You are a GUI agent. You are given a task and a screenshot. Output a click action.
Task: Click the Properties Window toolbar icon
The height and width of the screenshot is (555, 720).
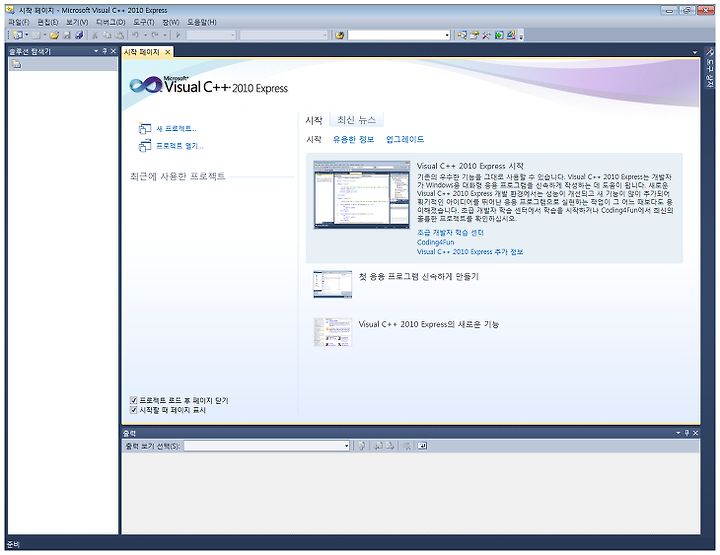[474, 35]
